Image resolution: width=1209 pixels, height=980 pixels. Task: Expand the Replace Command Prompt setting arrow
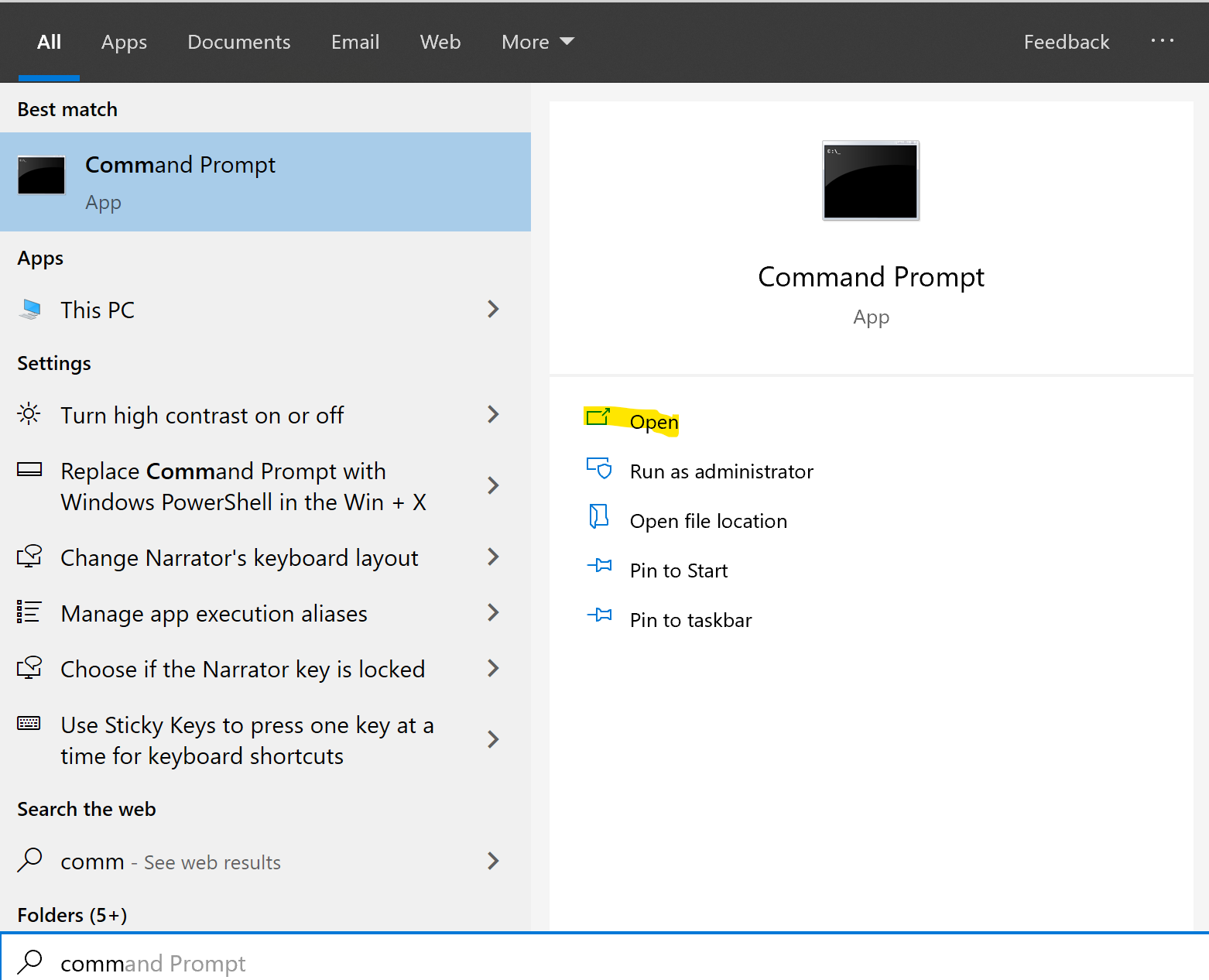pyautogui.click(x=493, y=486)
